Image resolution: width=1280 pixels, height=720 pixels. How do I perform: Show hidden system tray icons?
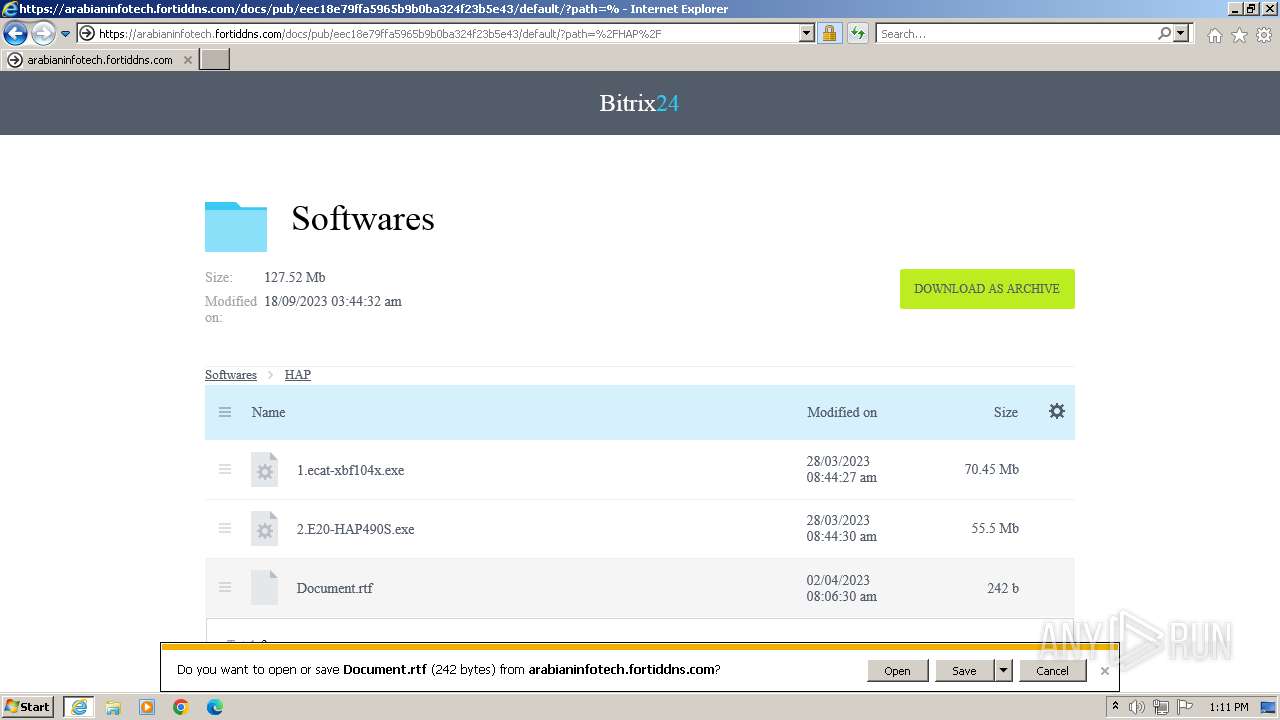click(x=1115, y=707)
